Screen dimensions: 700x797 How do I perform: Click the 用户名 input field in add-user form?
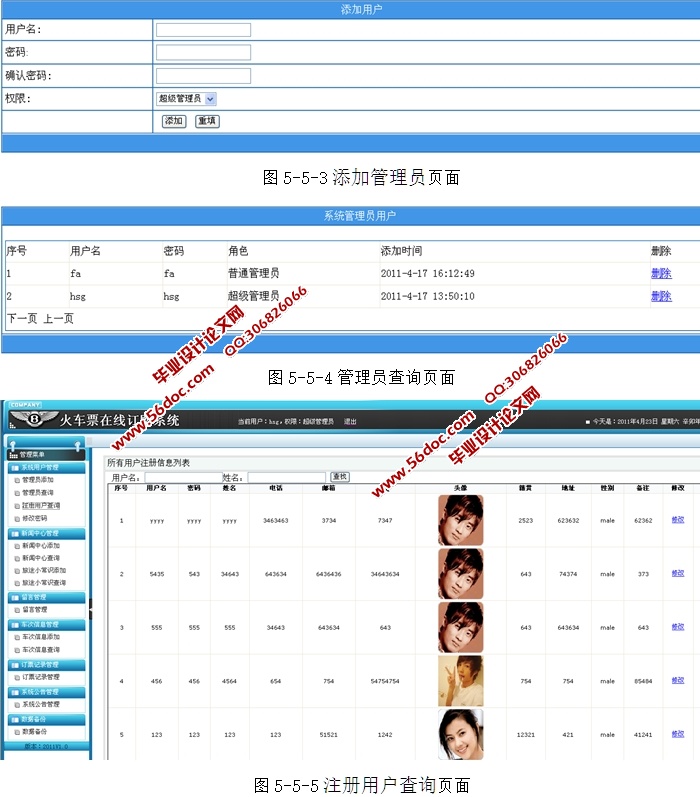203,30
